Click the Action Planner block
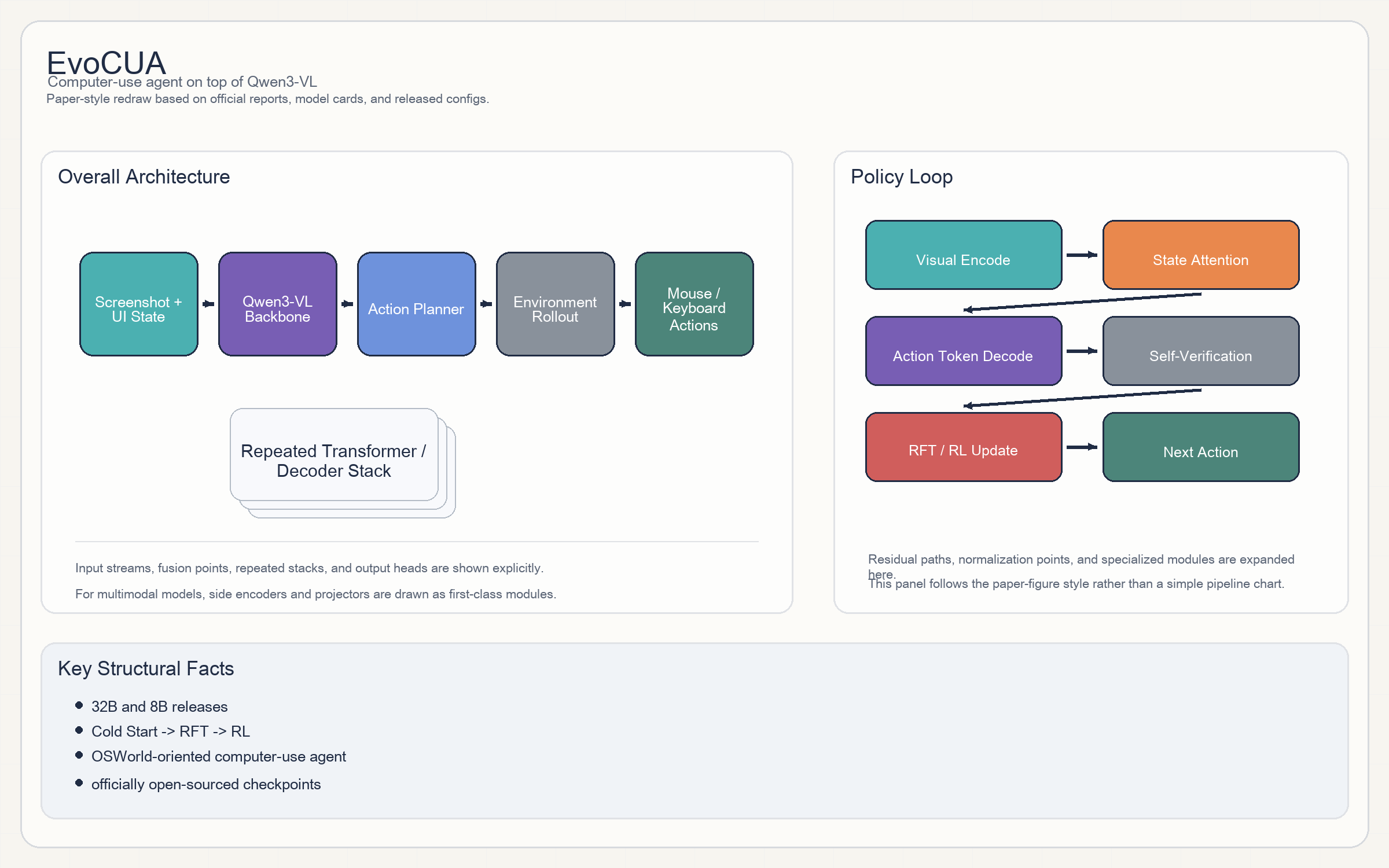Screen dimensions: 1389x868 pyautogui.click(x=417, y=304)
